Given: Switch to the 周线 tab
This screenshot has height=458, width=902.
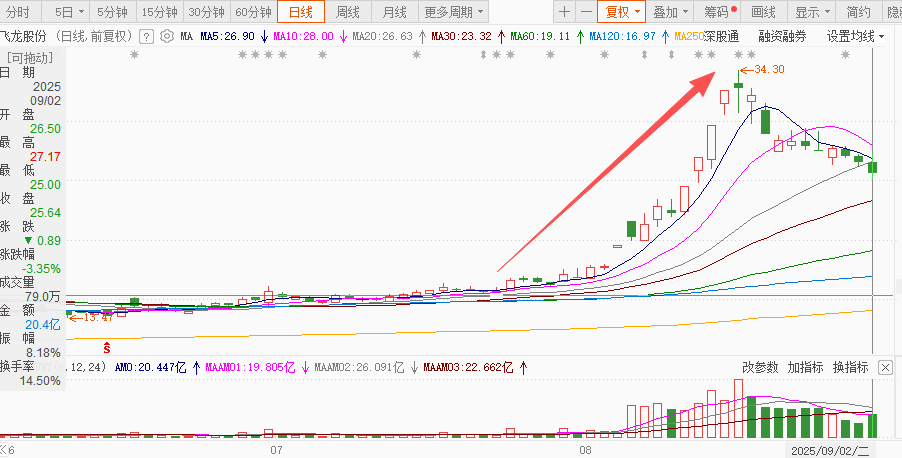Looking at the screenshot, I should click(348, 12).
